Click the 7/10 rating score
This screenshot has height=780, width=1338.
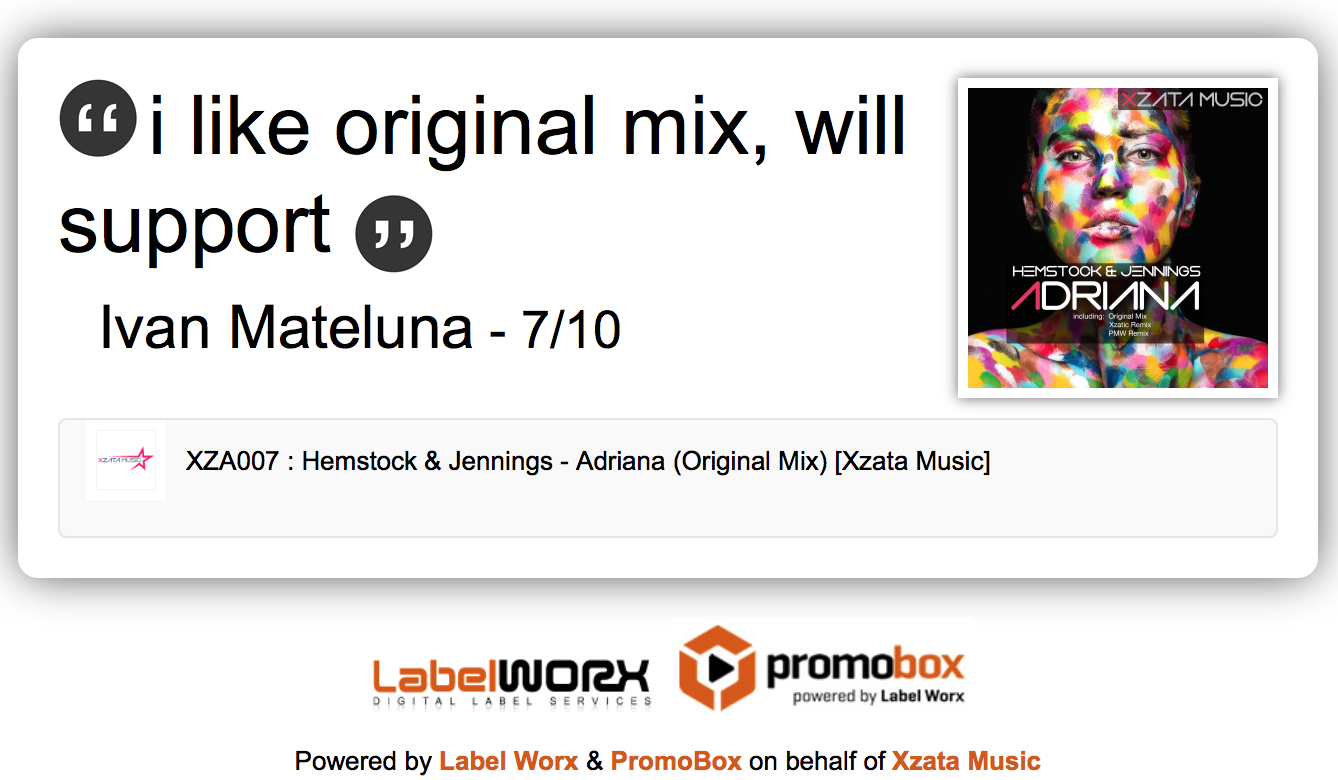coord(571,329)
